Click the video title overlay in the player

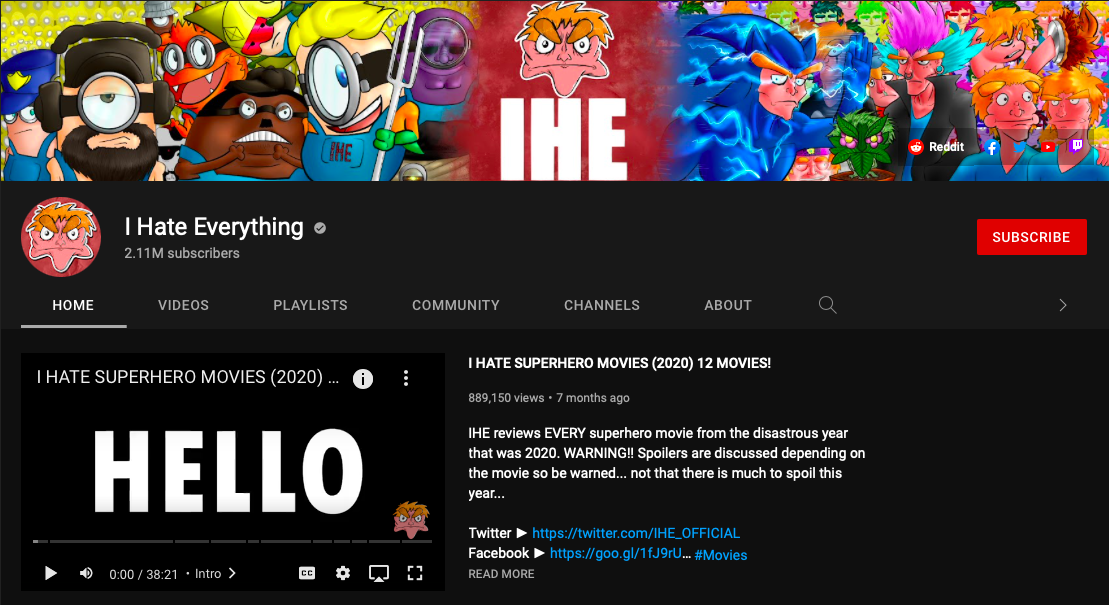(x=187, y=377)
